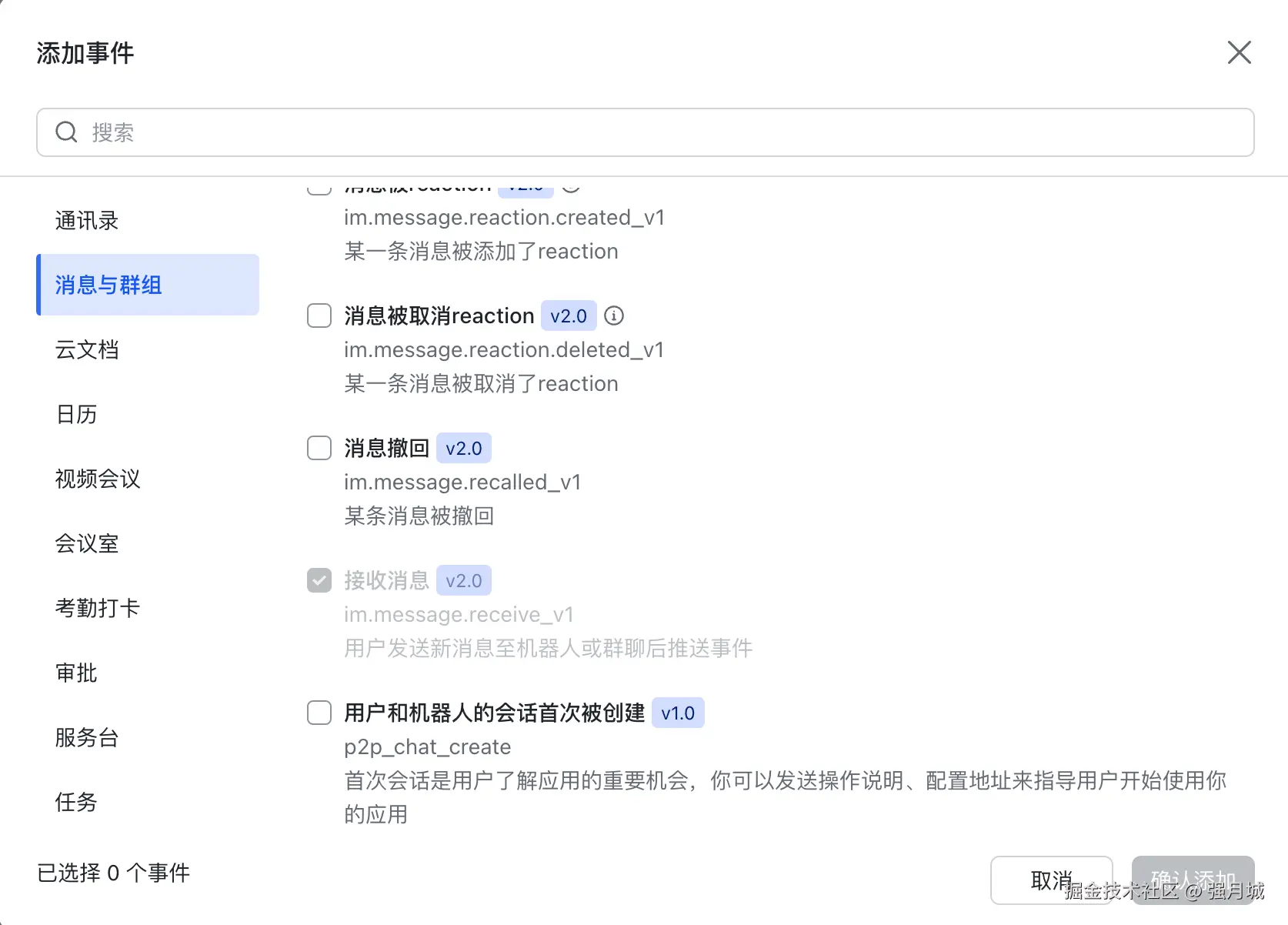Switch to 云文档 events

87,350
